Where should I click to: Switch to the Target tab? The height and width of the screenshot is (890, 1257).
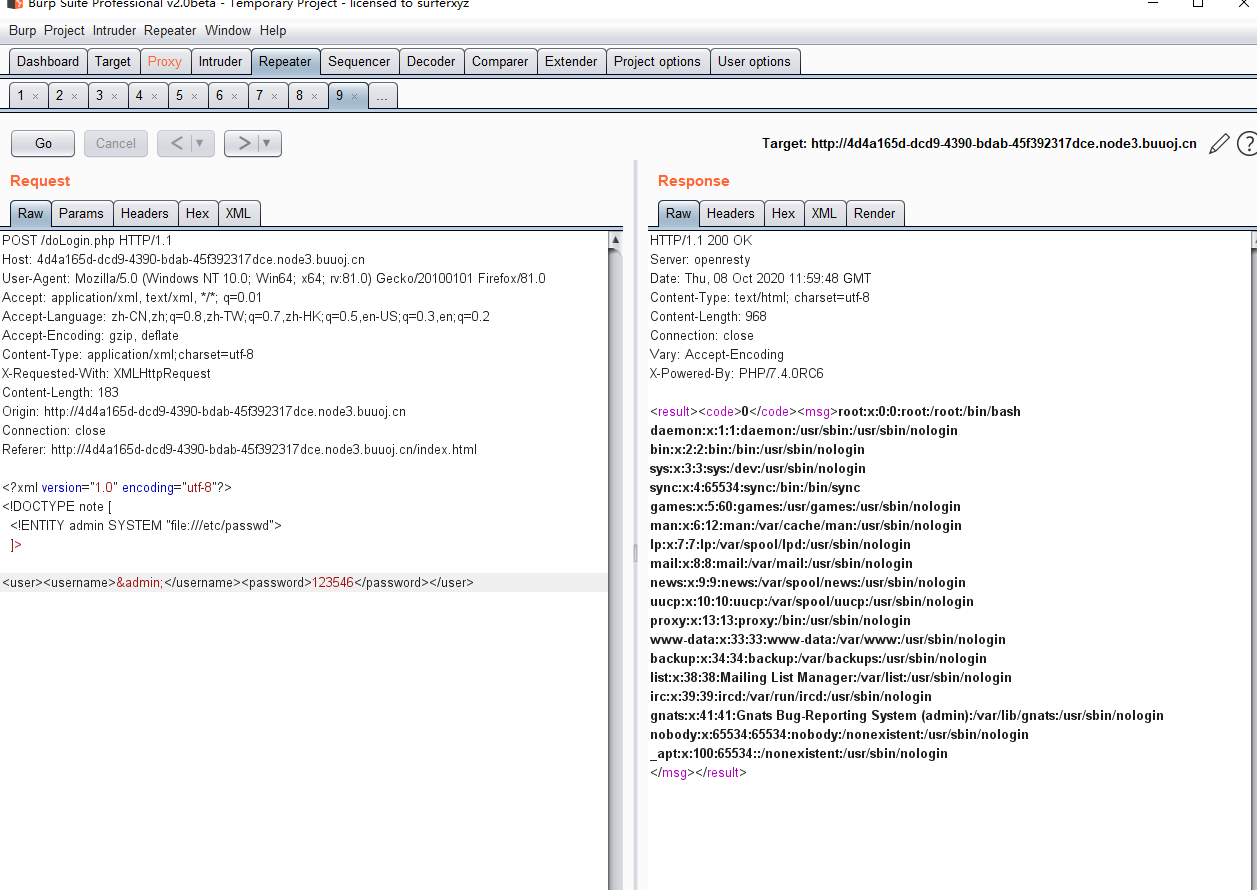coord(113,61)
